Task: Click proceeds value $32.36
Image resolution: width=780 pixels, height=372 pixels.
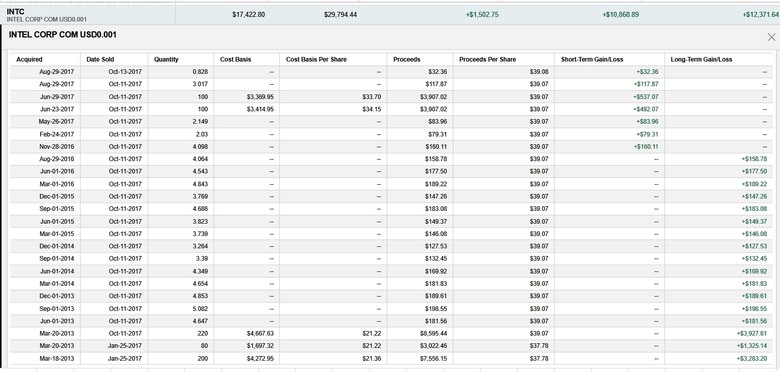Action: coord(437,72)
